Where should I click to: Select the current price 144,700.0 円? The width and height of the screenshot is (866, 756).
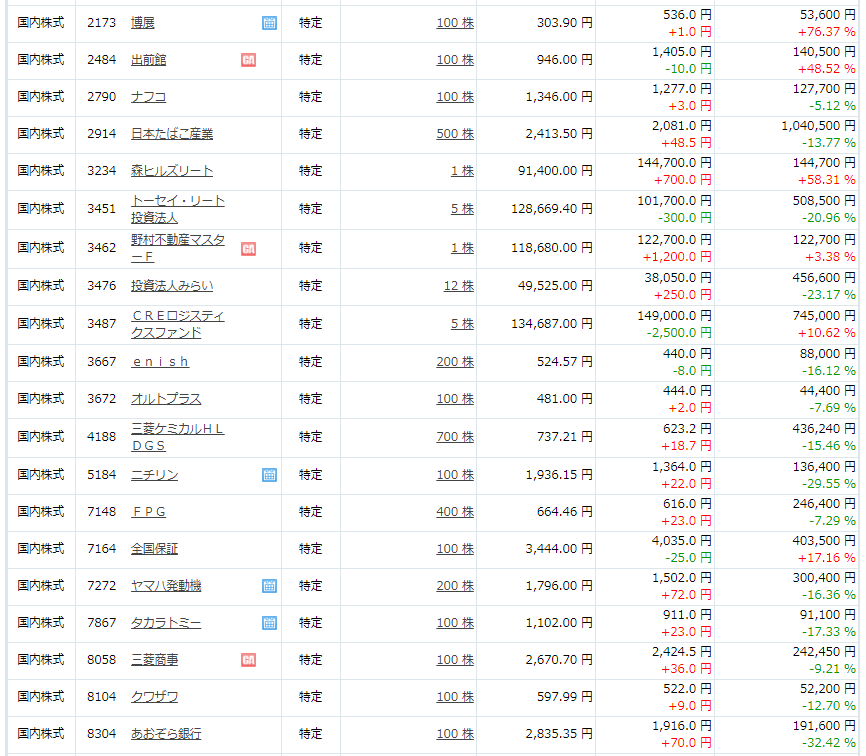point(674,163)
